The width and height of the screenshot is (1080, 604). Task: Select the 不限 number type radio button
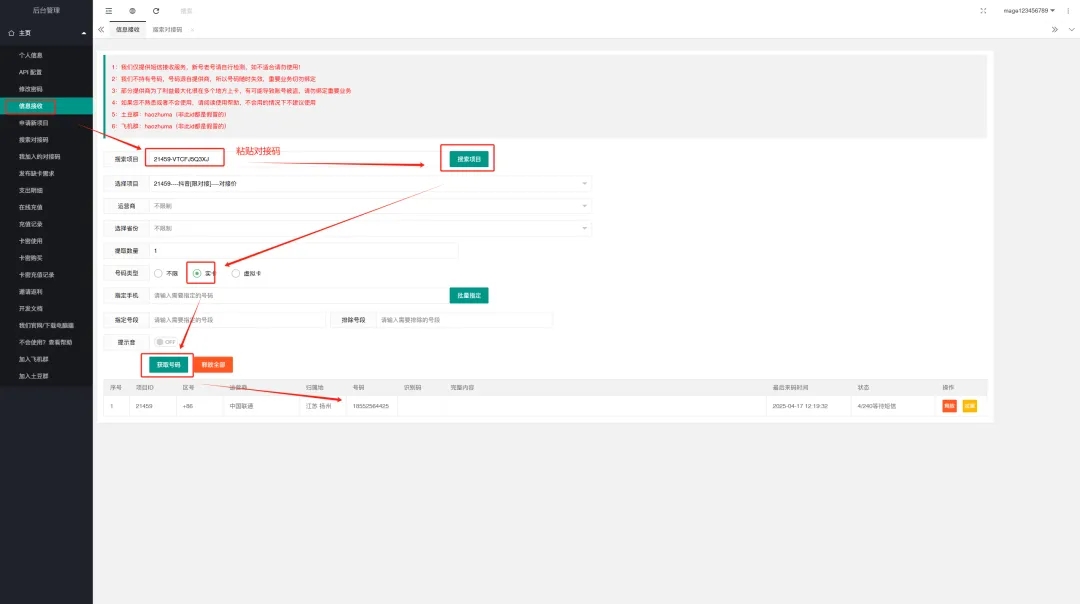158,273
